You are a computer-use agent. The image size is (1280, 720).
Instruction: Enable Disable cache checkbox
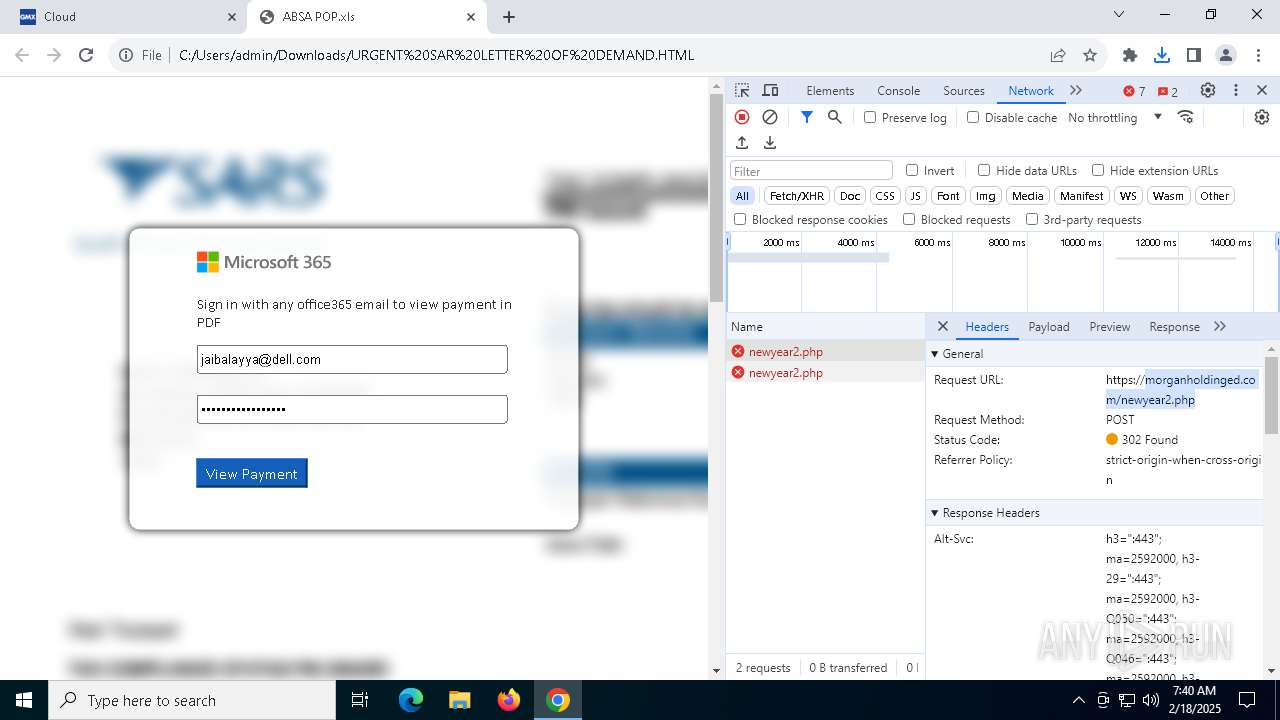click(x=973, y=117)
